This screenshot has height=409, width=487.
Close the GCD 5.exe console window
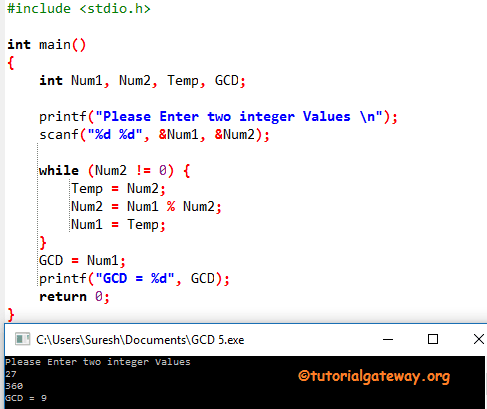click(479, 339)
